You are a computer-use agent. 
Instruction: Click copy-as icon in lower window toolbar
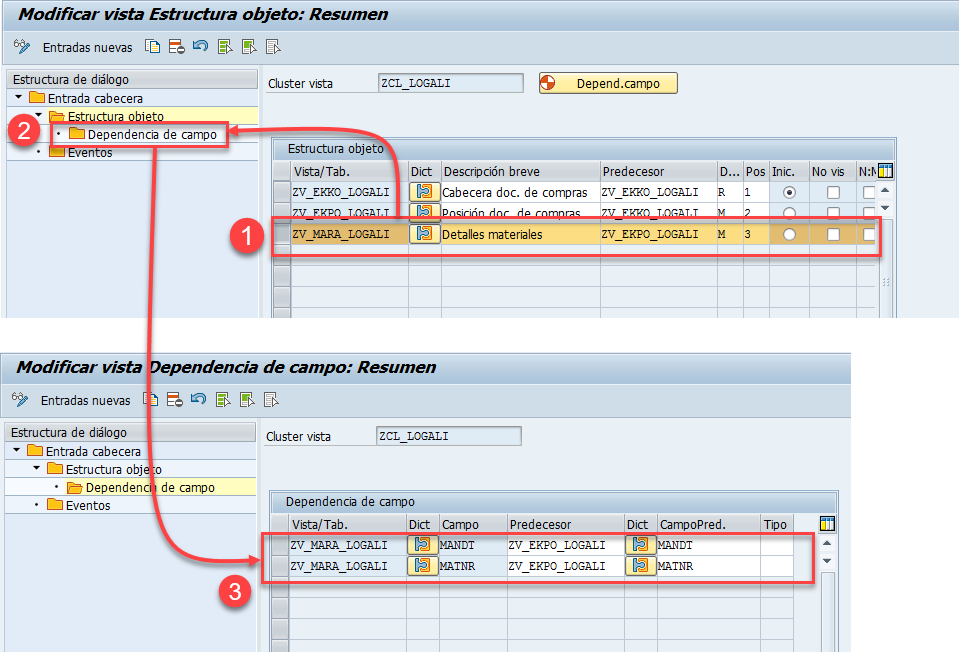pyautogui.click(x=150, y=400)
